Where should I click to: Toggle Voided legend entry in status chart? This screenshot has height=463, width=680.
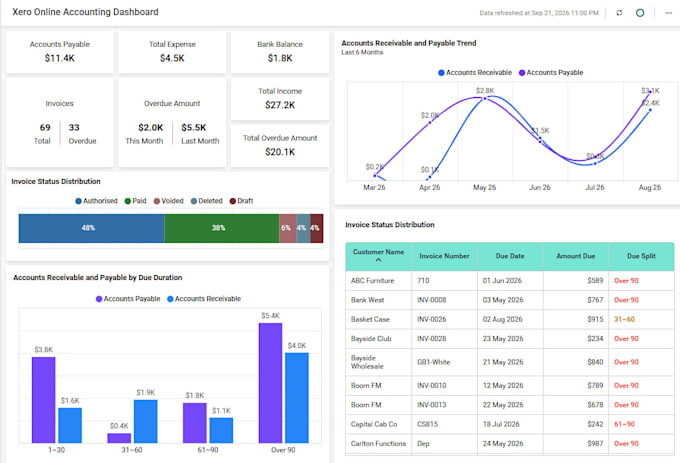point(169,201)
